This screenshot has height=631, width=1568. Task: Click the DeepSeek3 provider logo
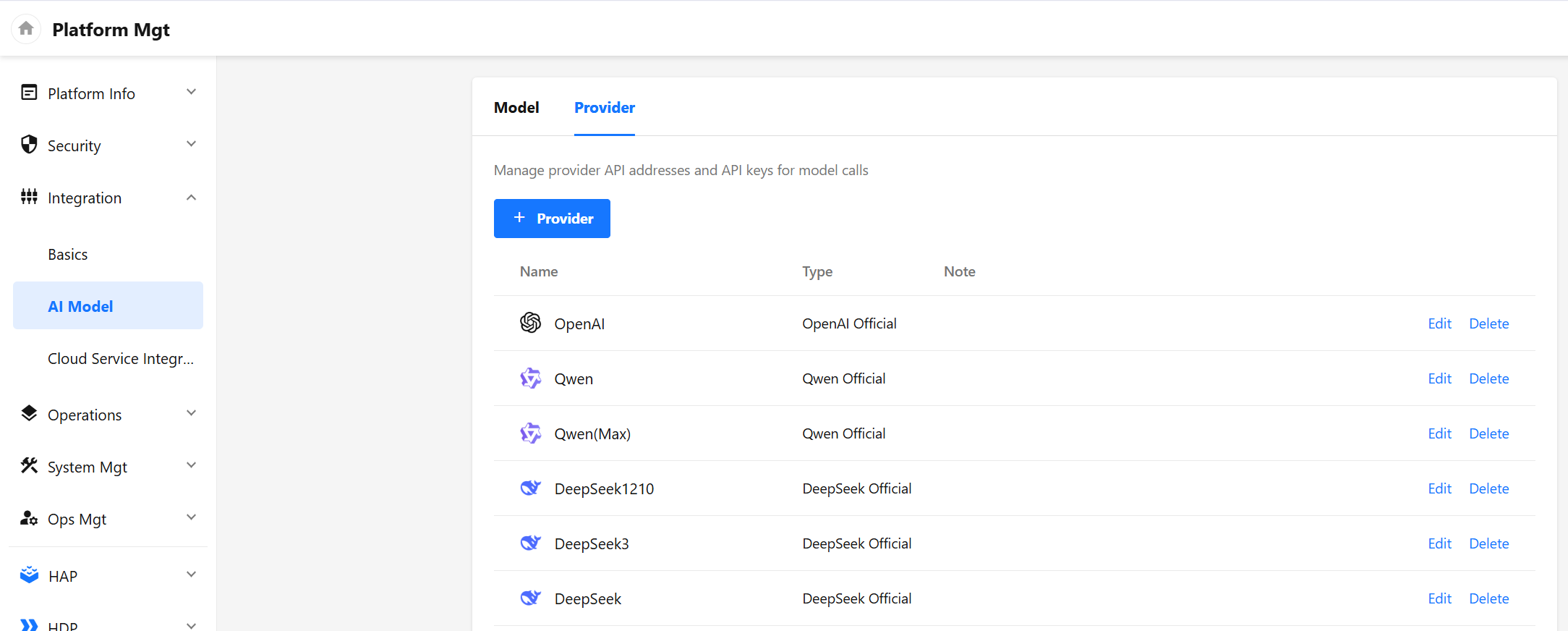point(531,543)
